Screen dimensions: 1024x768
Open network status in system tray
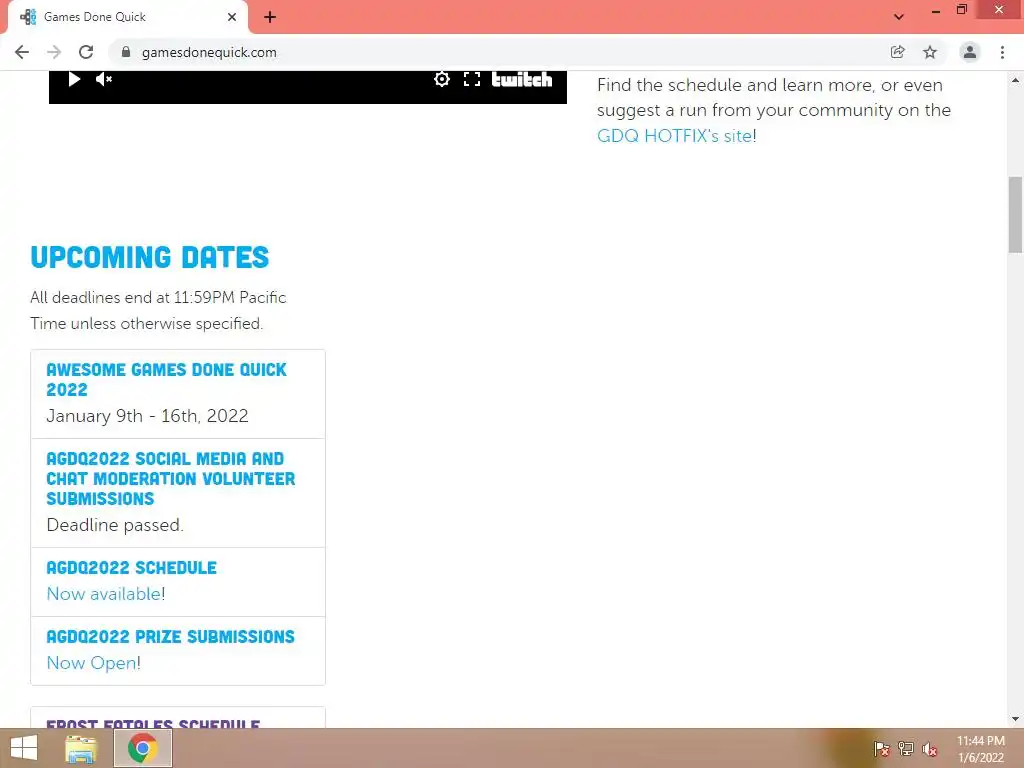click(906, 749)
